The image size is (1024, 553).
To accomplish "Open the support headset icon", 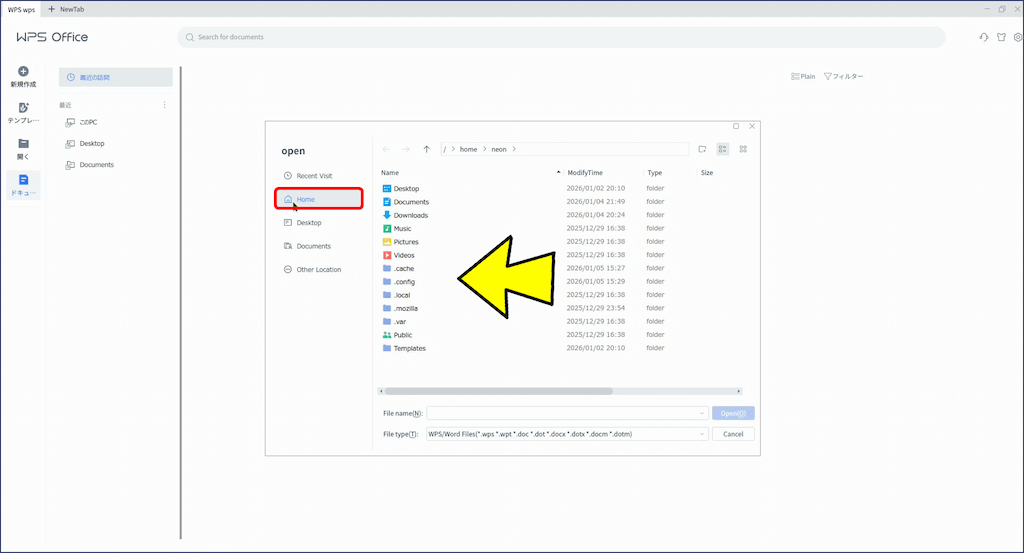I will click(x=984, y=38).
